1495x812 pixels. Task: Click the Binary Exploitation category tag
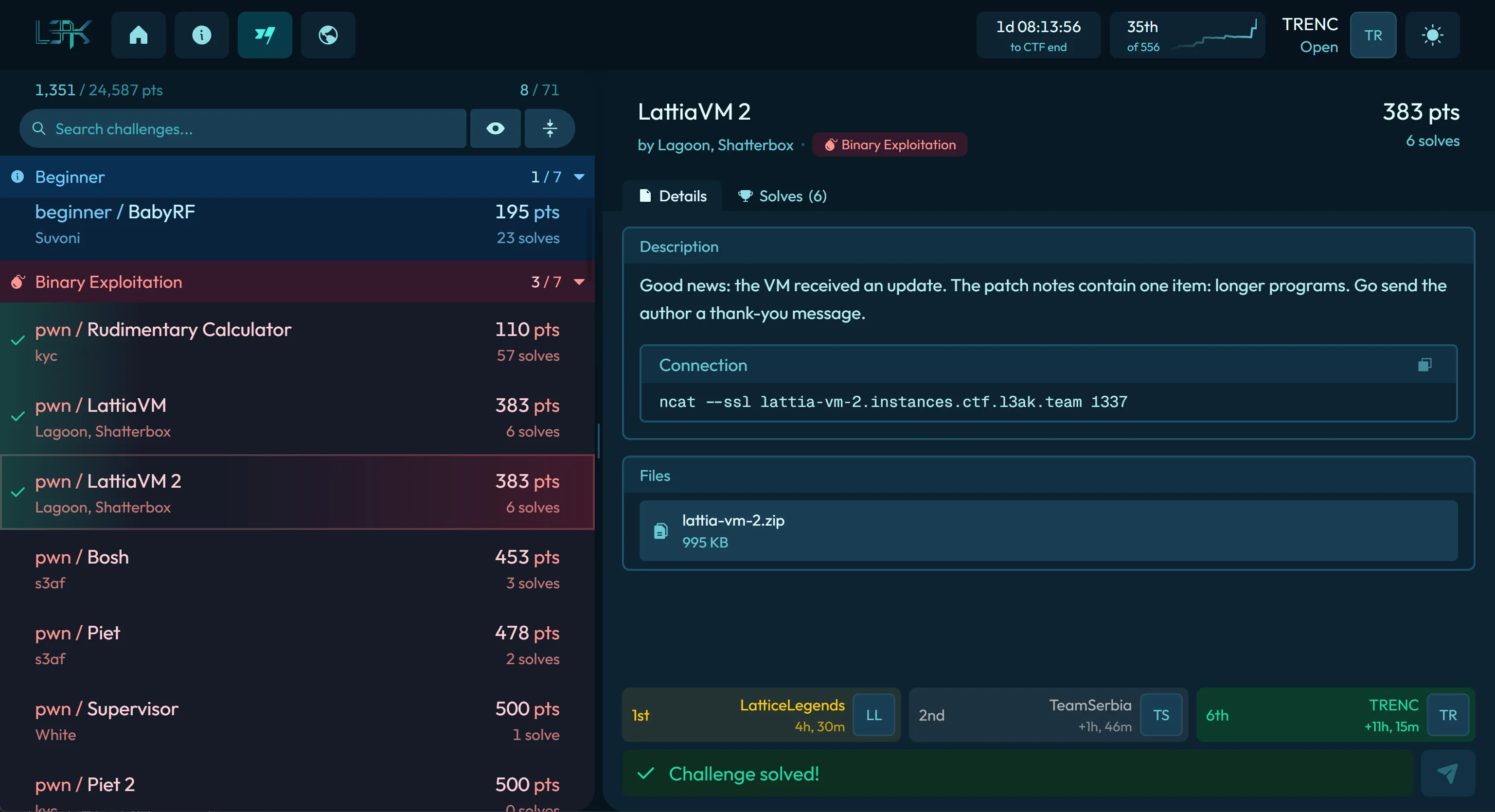pos(890,144)
